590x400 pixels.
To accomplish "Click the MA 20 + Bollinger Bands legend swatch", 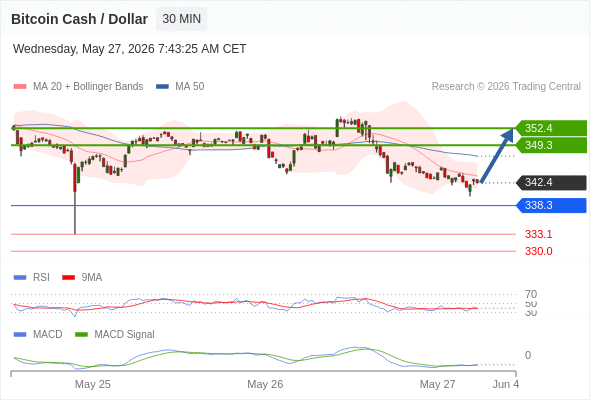I will (20, 87).
